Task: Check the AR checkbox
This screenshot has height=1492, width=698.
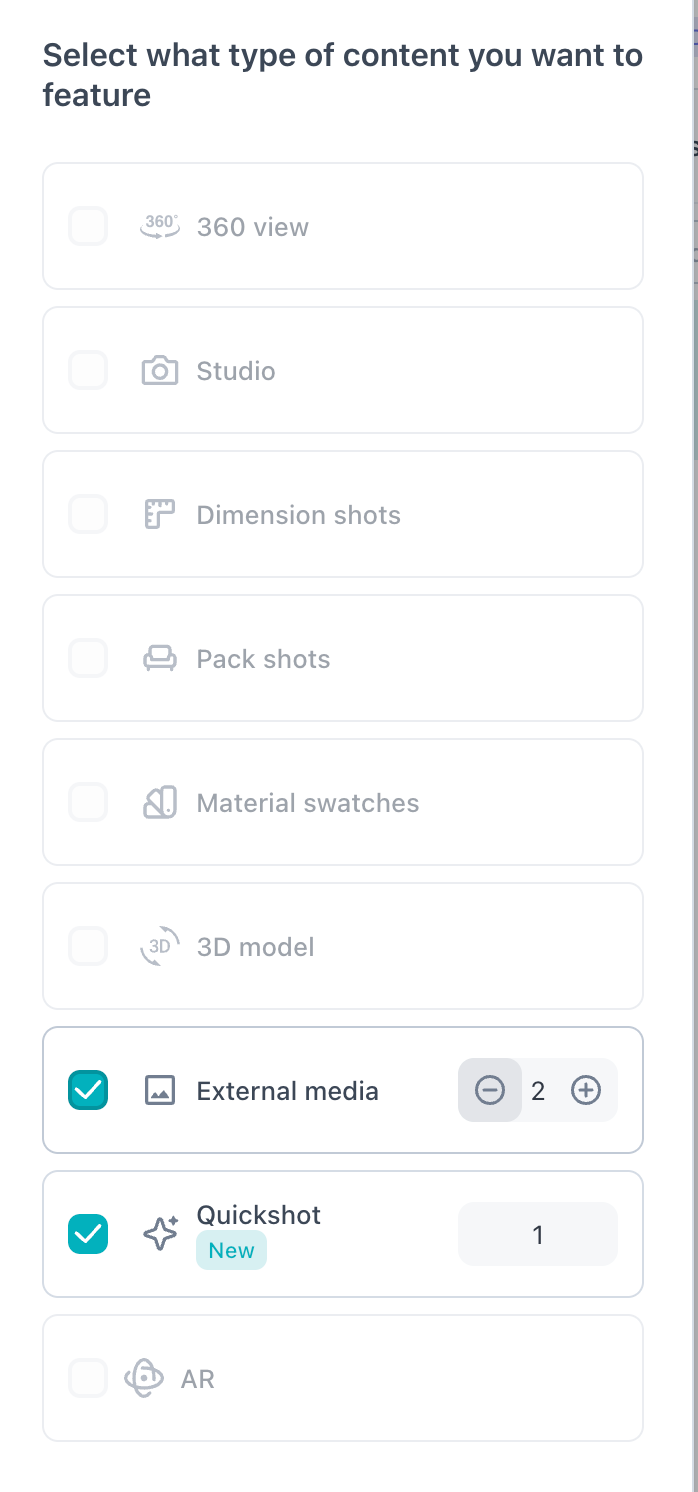Action: (88, 1378)
